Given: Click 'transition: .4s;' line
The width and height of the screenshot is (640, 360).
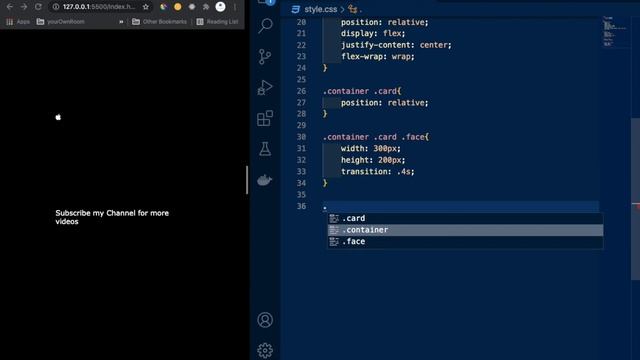Looking at the screenshot, I should pos(378,171).
